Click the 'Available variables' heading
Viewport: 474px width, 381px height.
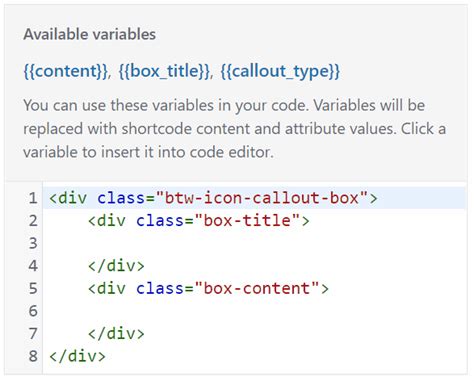(x=90, y=34)
